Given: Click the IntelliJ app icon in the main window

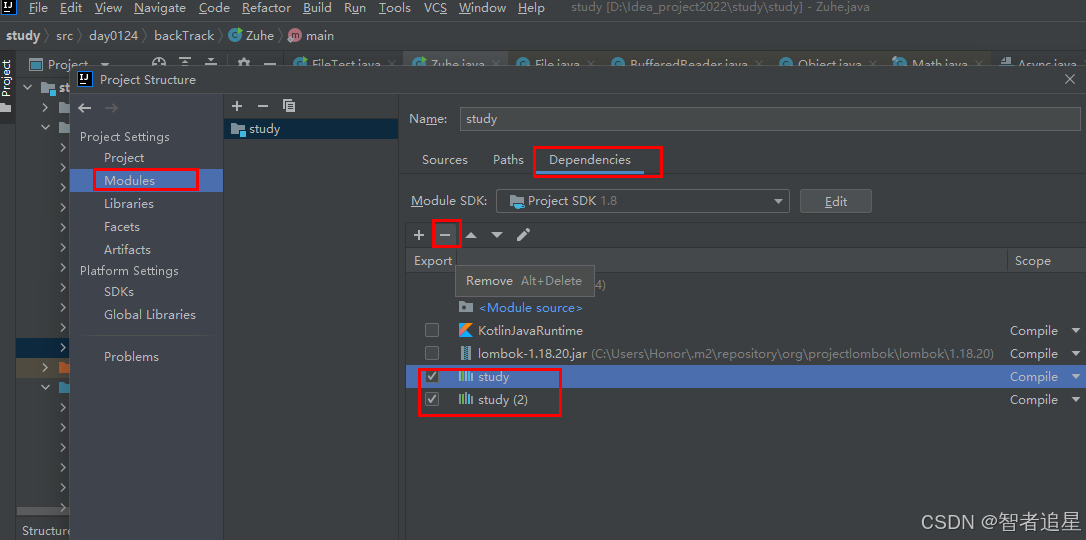Looking at the screenshot, I should [x=8, y=8].
